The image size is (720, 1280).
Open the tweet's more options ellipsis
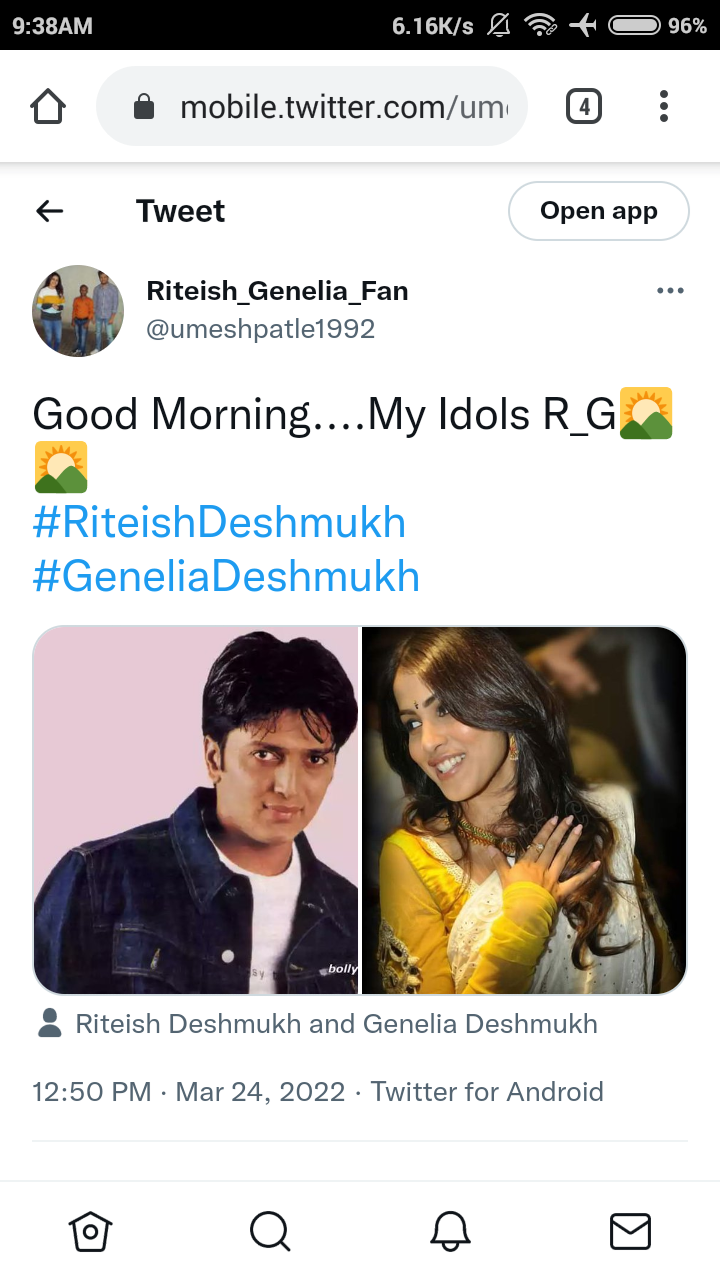tap(670, 291)
